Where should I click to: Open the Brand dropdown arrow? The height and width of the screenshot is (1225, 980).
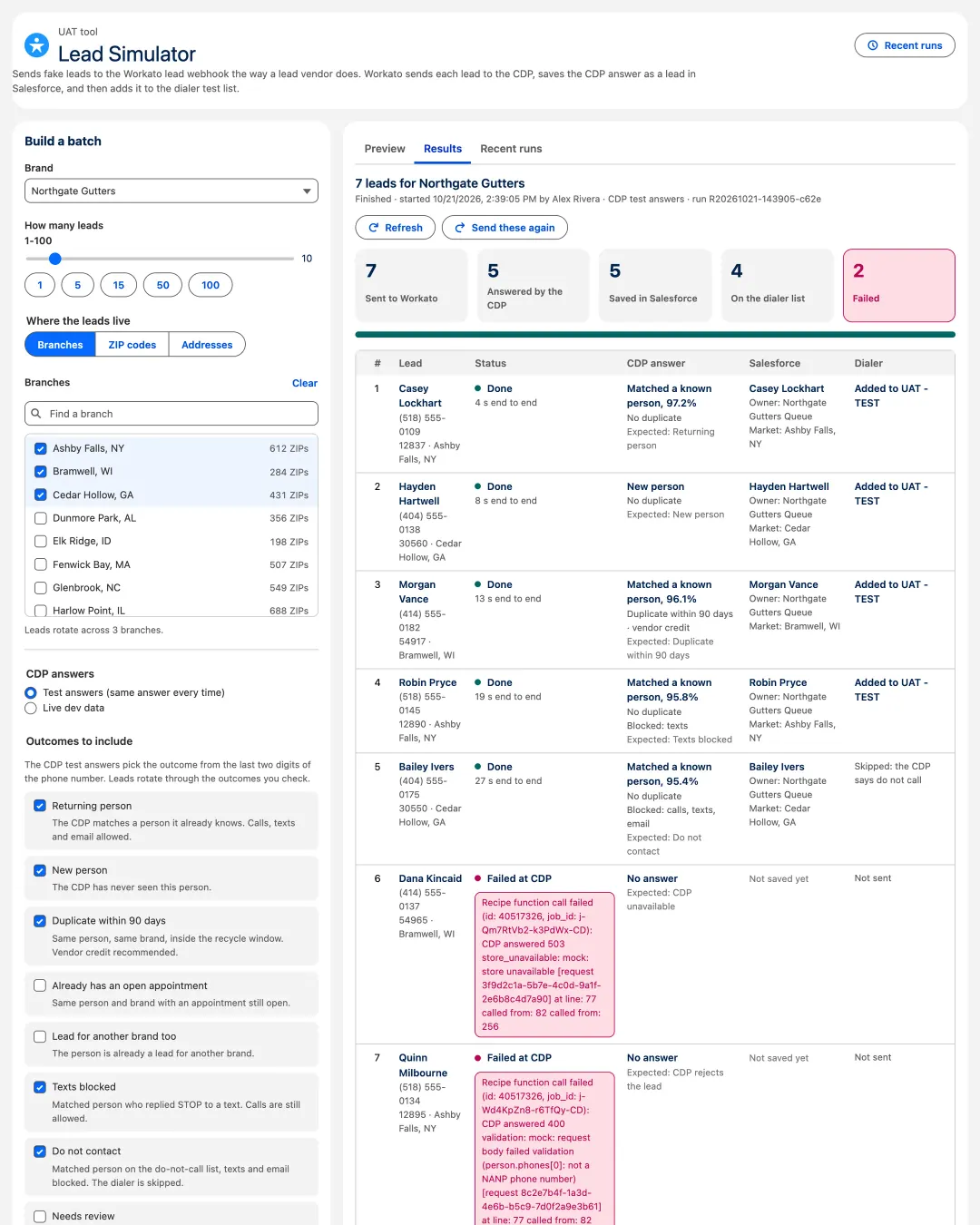[307, 191]
